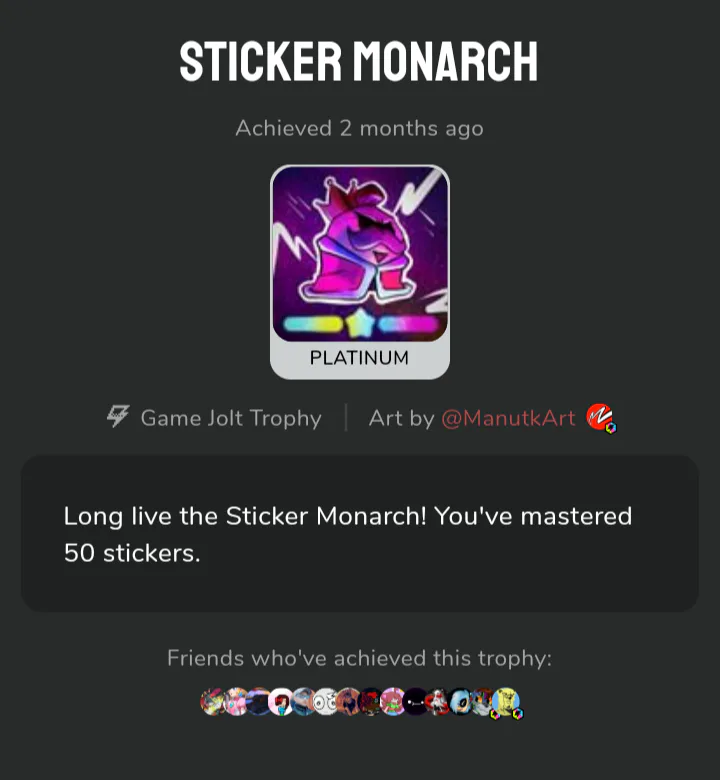Open the yellow character friend avatar

point(506,702)
